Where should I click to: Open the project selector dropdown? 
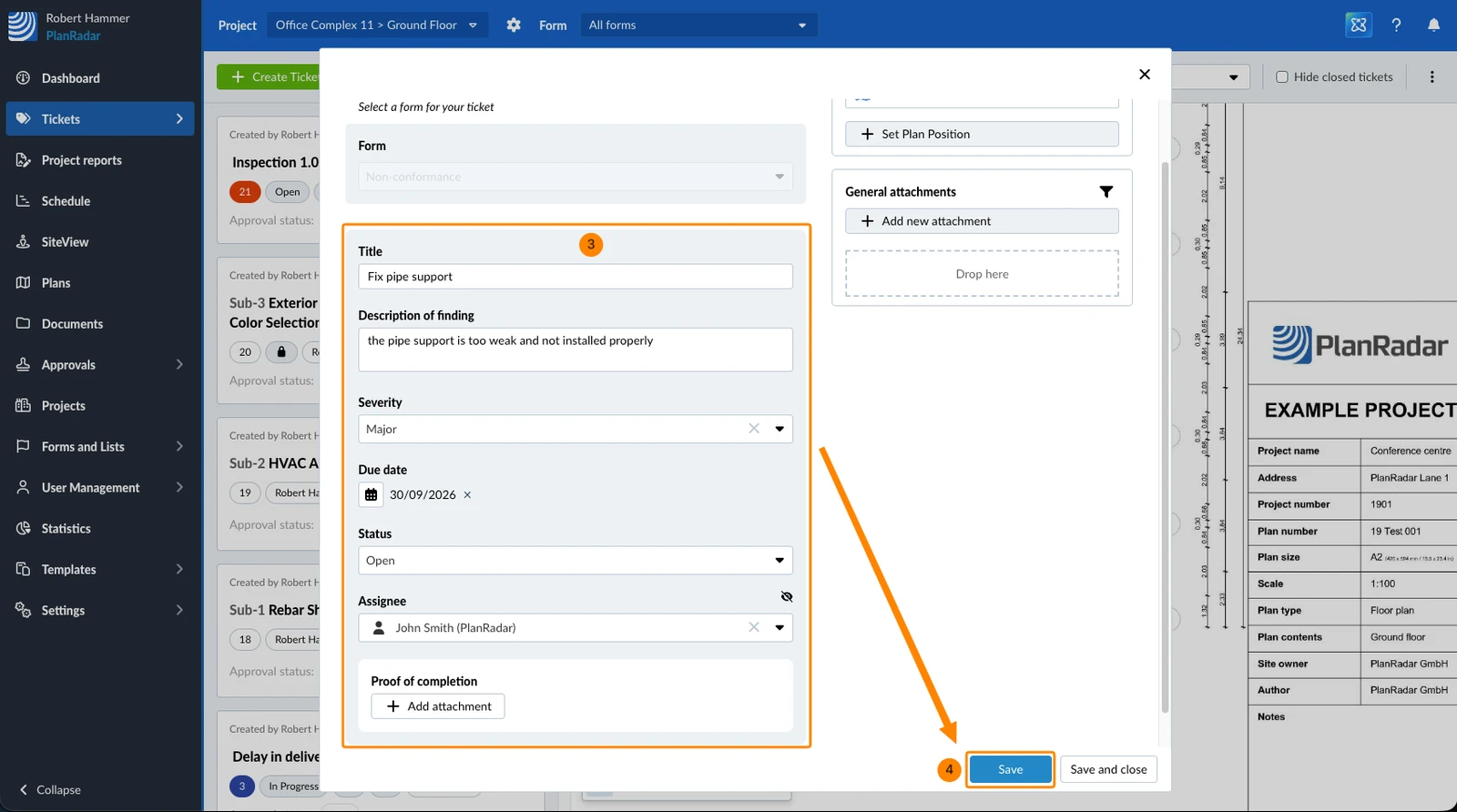point(377,25)
